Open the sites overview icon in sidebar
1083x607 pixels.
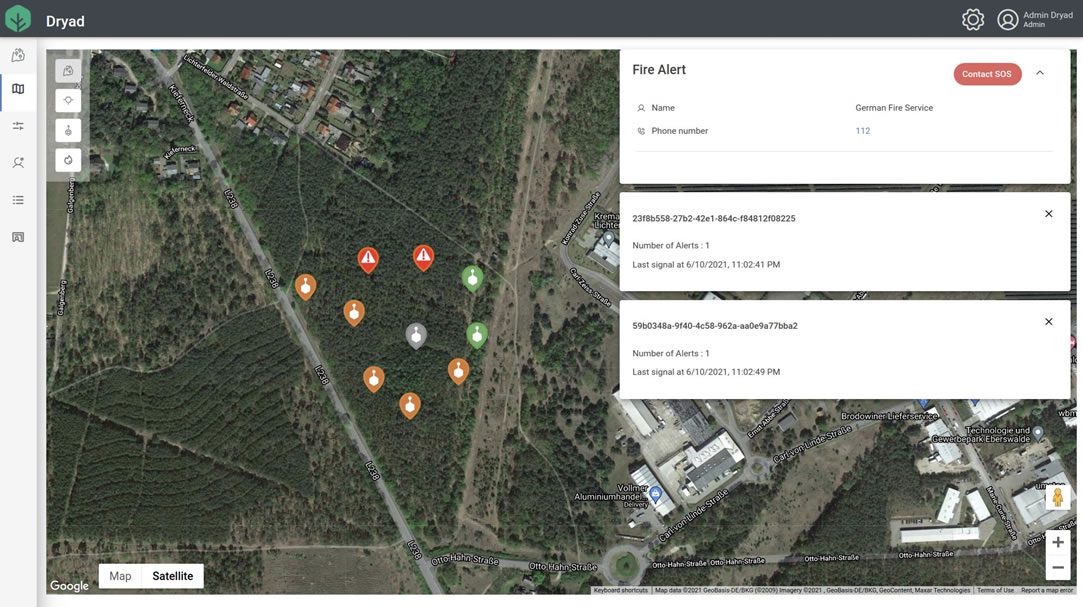(x=18, y=55)
